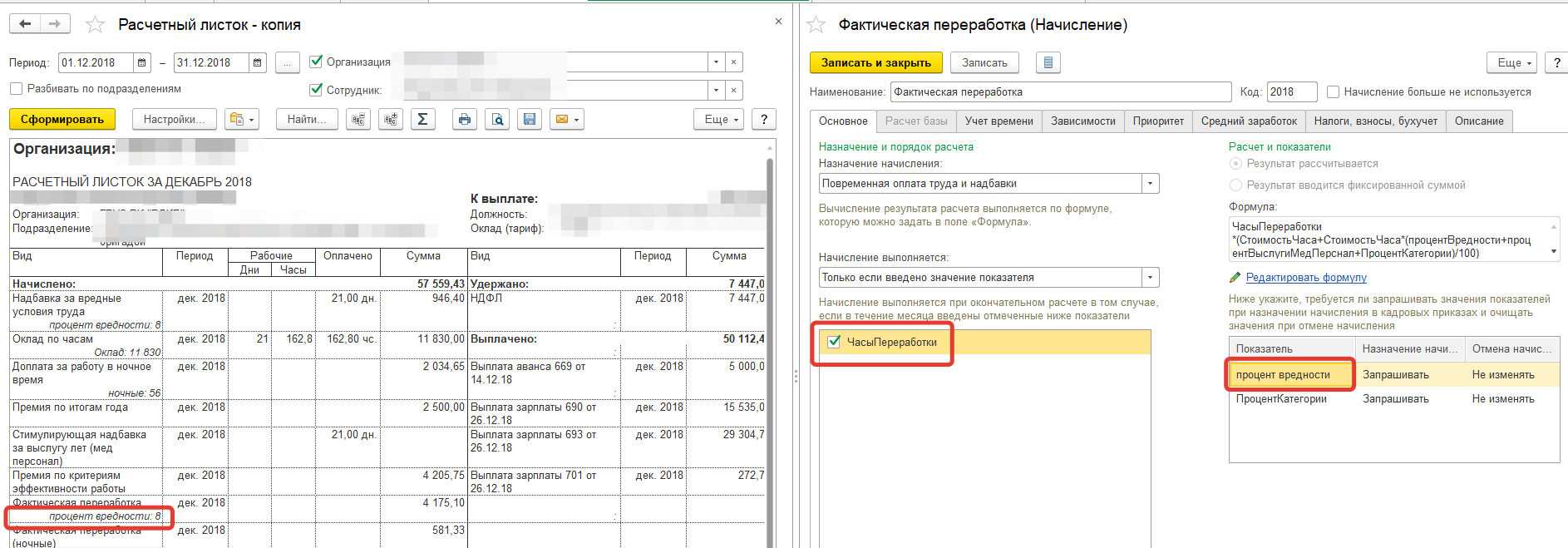This screenshot has height=548, width=1568.
Task: Open Назначение начисления dropdown
Action: coord(1151,184)
